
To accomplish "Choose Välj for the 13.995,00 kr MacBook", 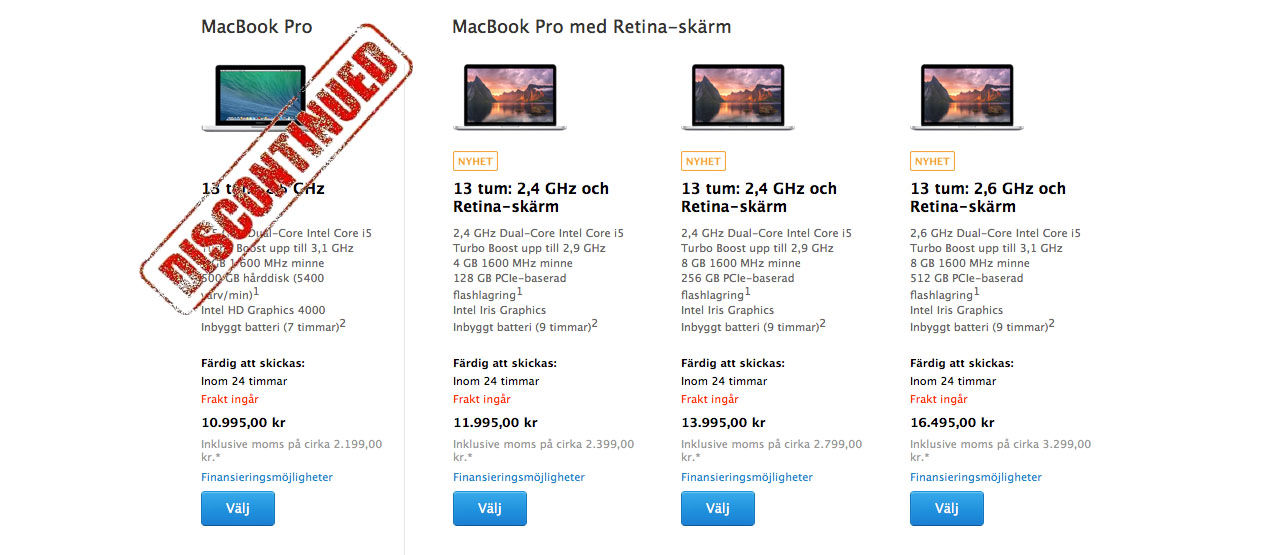I will [718, 508].
